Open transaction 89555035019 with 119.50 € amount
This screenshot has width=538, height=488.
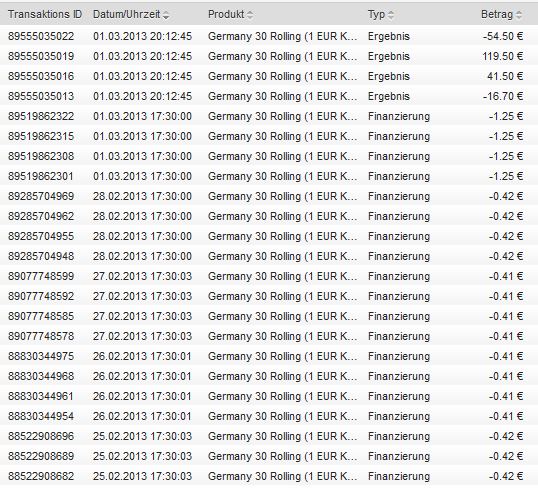point(269,56)
